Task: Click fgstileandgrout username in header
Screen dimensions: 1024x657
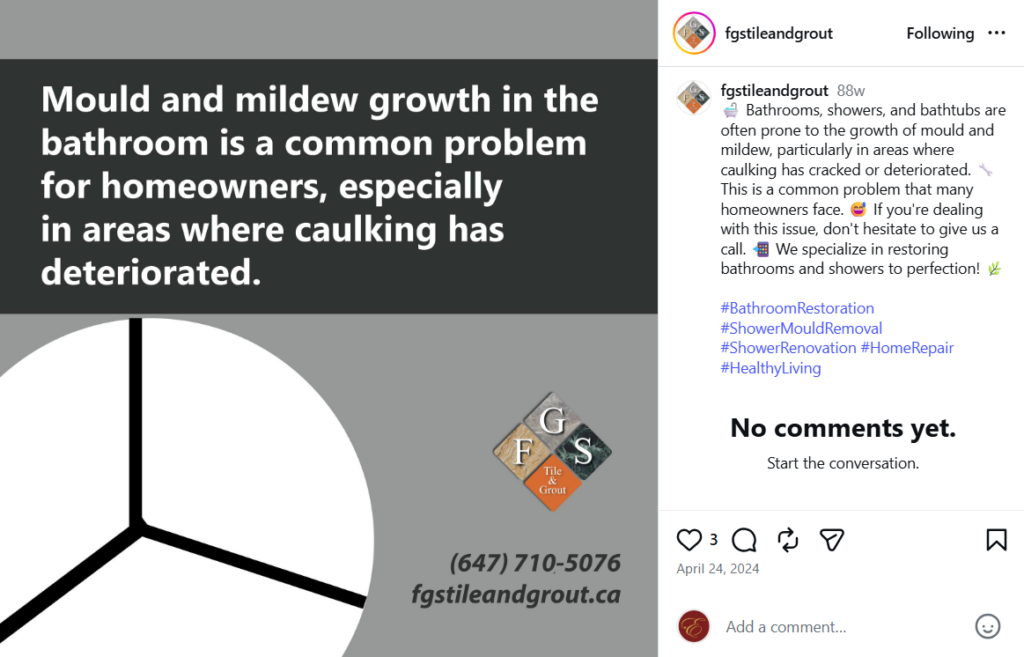Action: click(777, 33)
